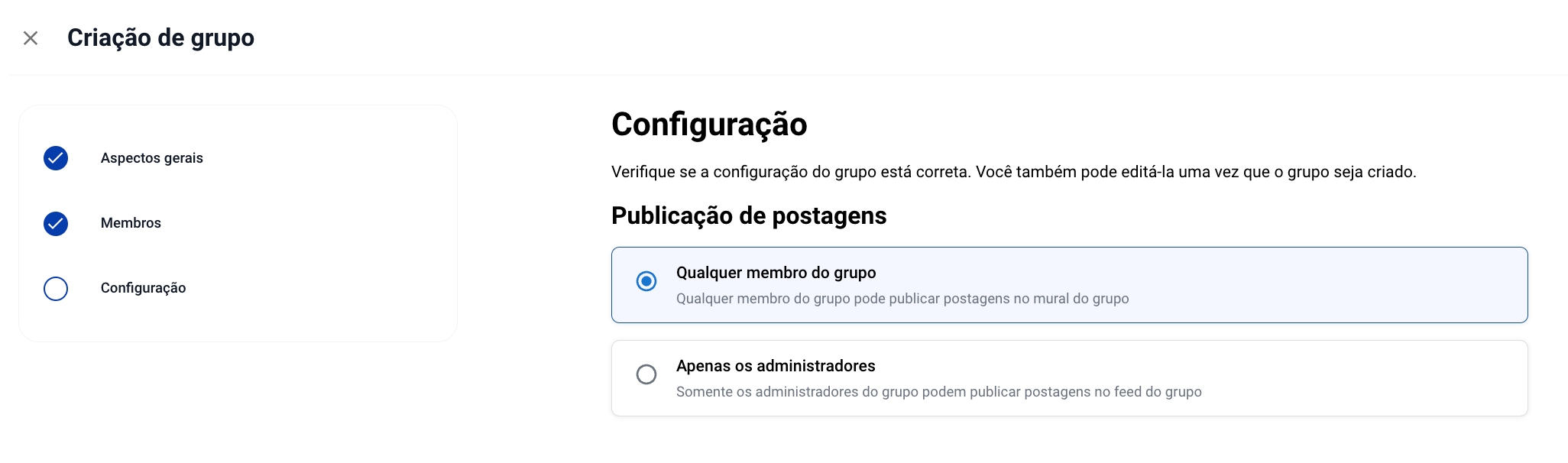This screenshot has width=1568, height=463.
Task: Click the Criação de grupo header title
Action: click(x=160, y=38)
